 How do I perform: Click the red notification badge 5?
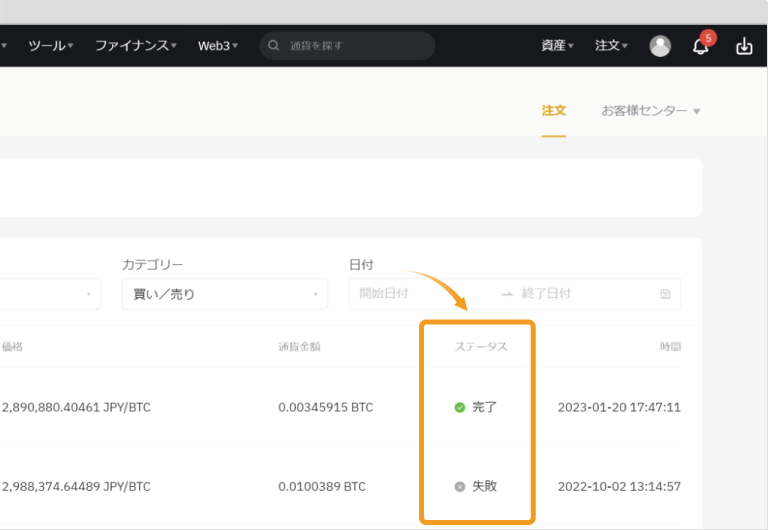click(708, 38)
